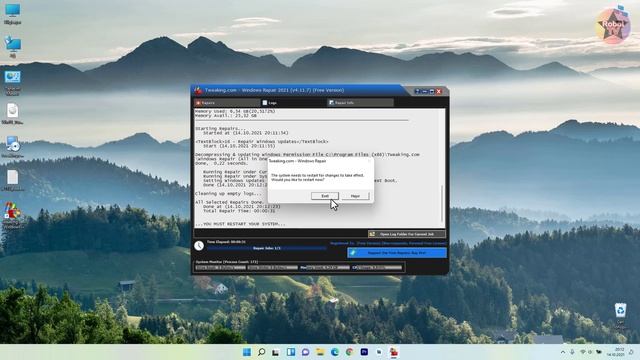The height and width of the screenshot is (360, 640).
Task: Select the Control Panel desktop icon
Action: click(12, 83)
